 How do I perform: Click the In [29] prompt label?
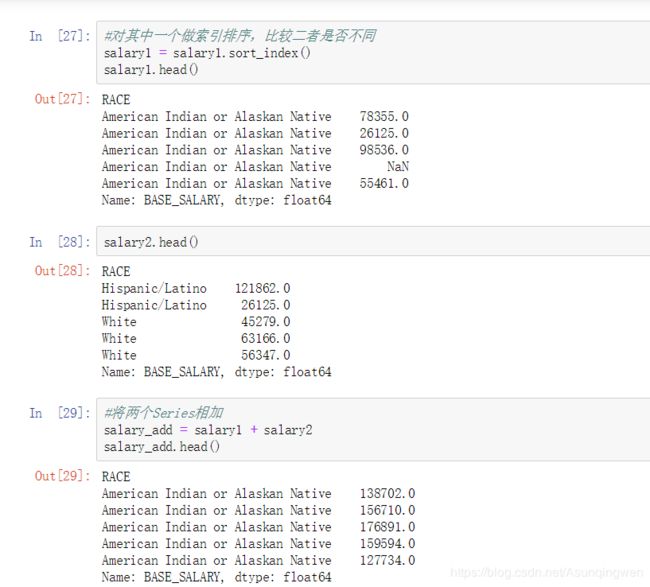click(60, 413)
